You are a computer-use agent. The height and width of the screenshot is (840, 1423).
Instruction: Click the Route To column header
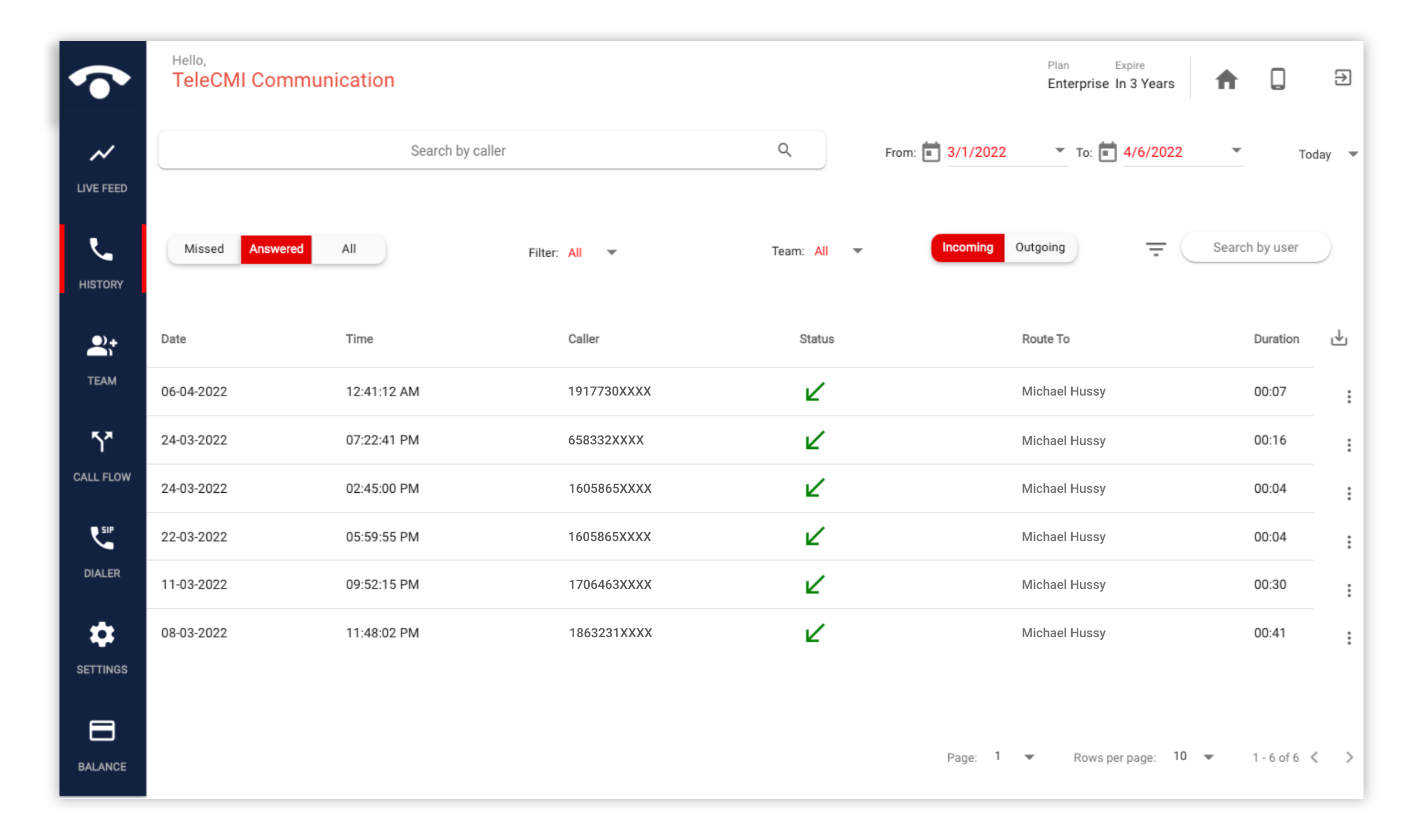(x=1046, y=339)
